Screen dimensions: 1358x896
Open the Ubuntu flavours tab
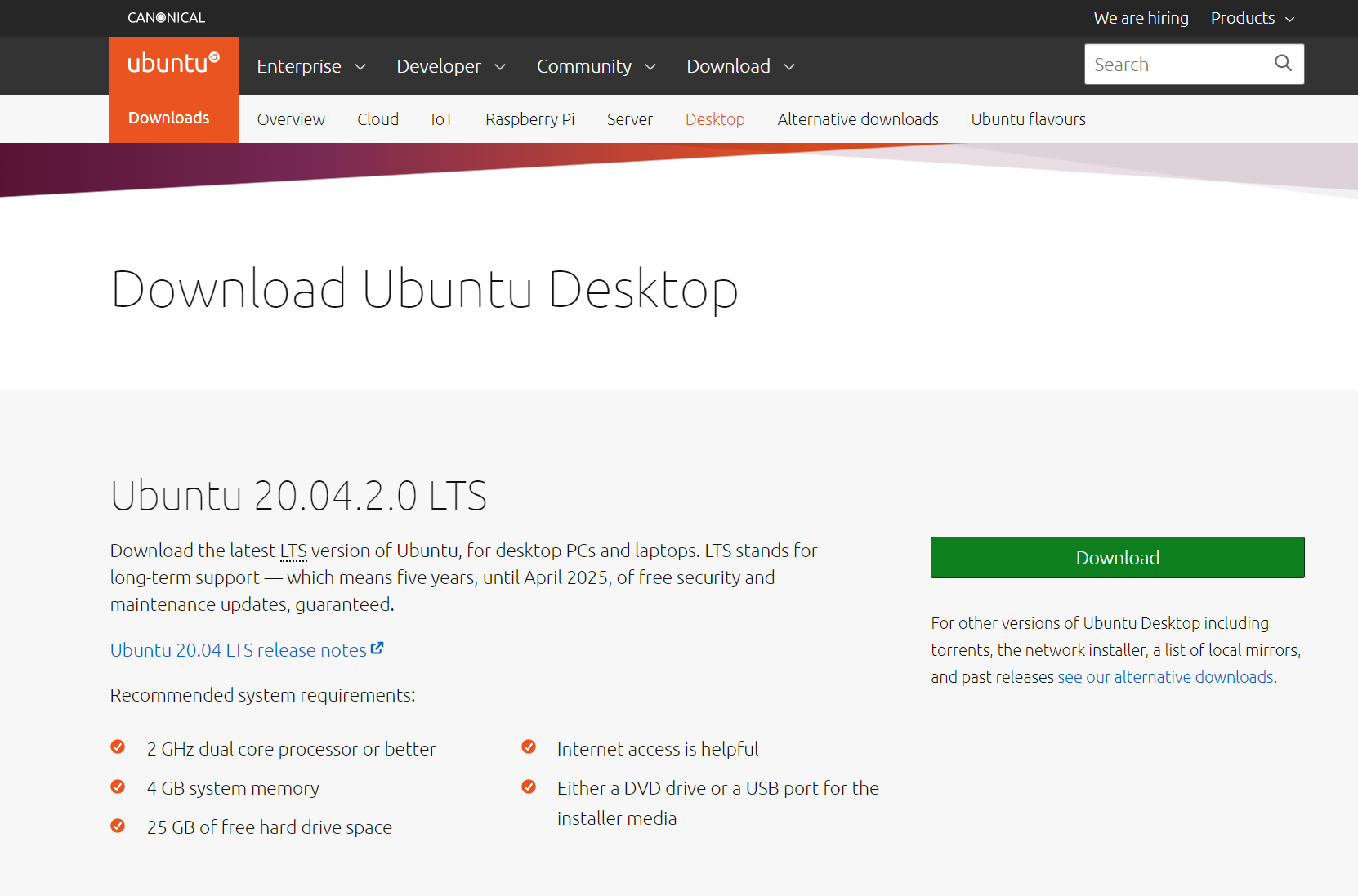(x=1028, y=119)
